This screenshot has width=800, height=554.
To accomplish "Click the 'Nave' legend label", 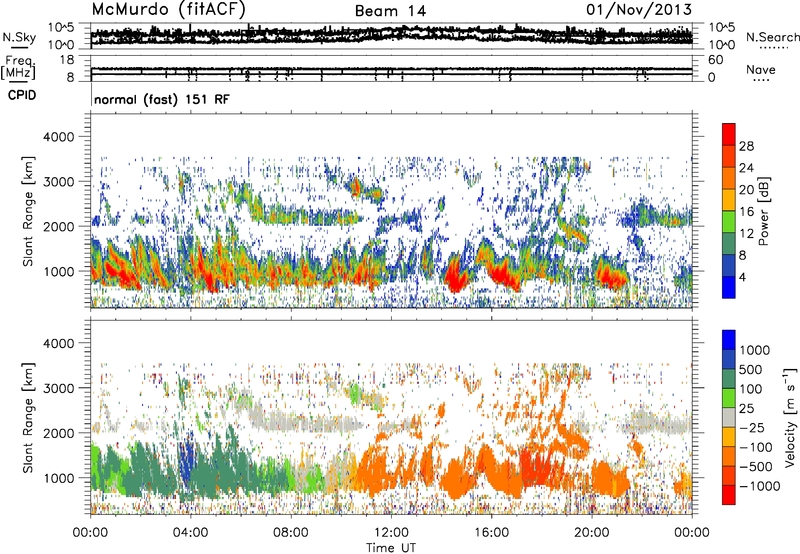I will pyautogui.click(x=761, y=69).
